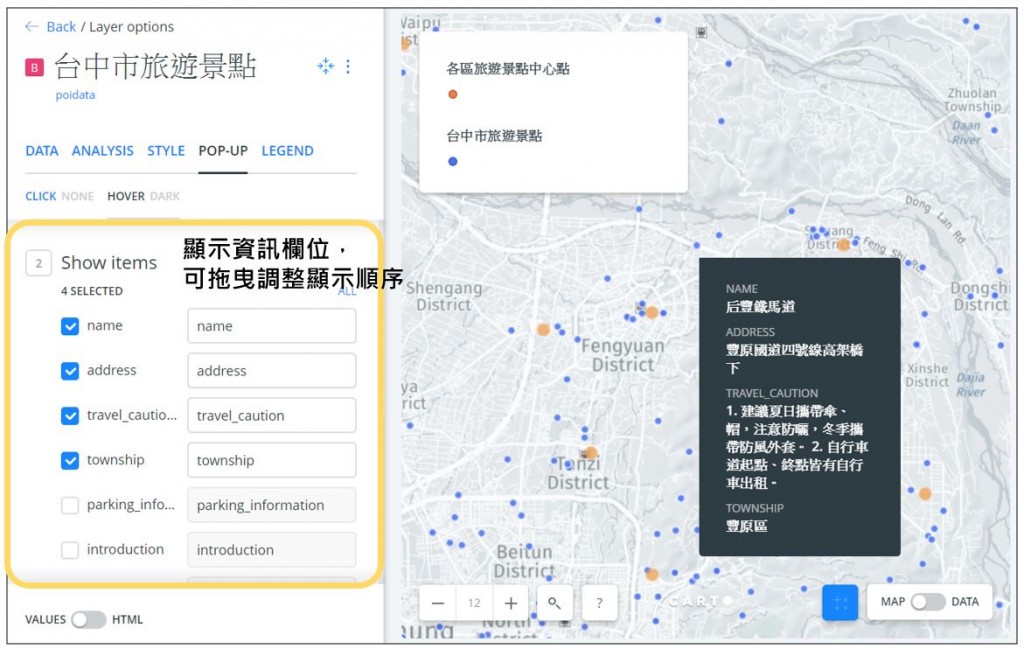Switch to the STYLE tab
This screenshot has width=1024, height=649.
pos(166,151)
